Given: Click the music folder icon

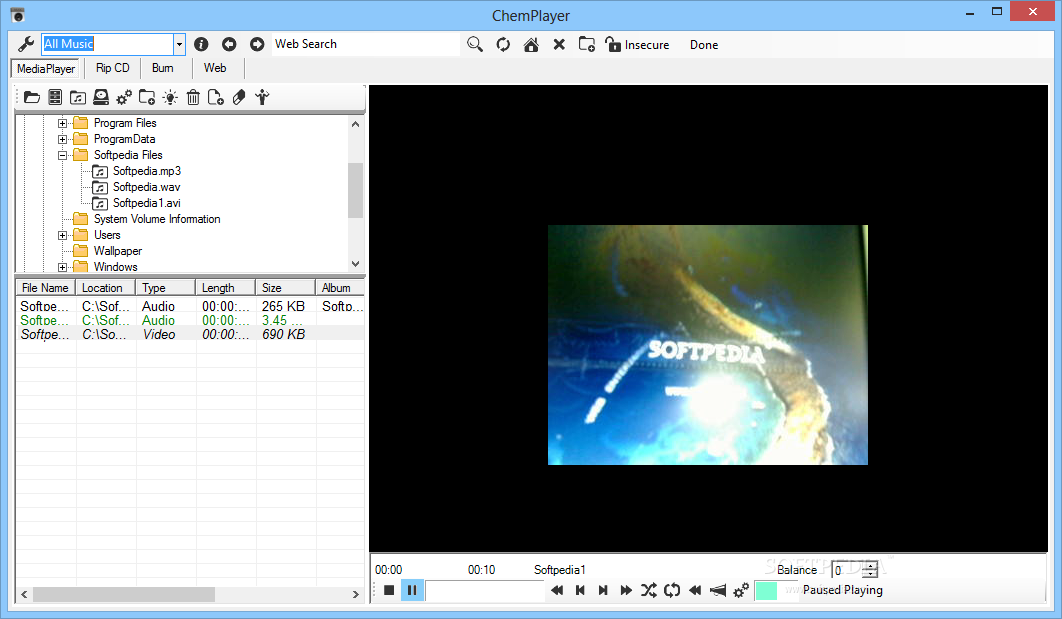Looking at the screenshot, I should point(78,98).
